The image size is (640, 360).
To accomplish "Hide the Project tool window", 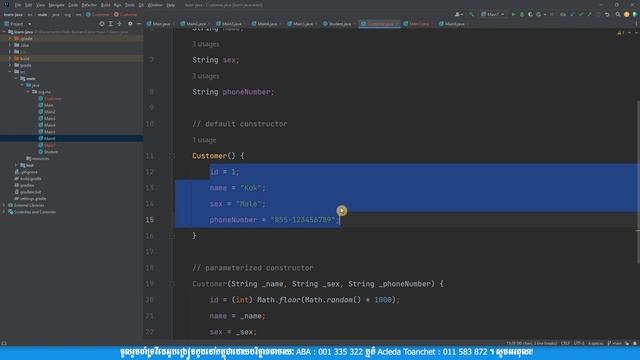I will point(139,24).
